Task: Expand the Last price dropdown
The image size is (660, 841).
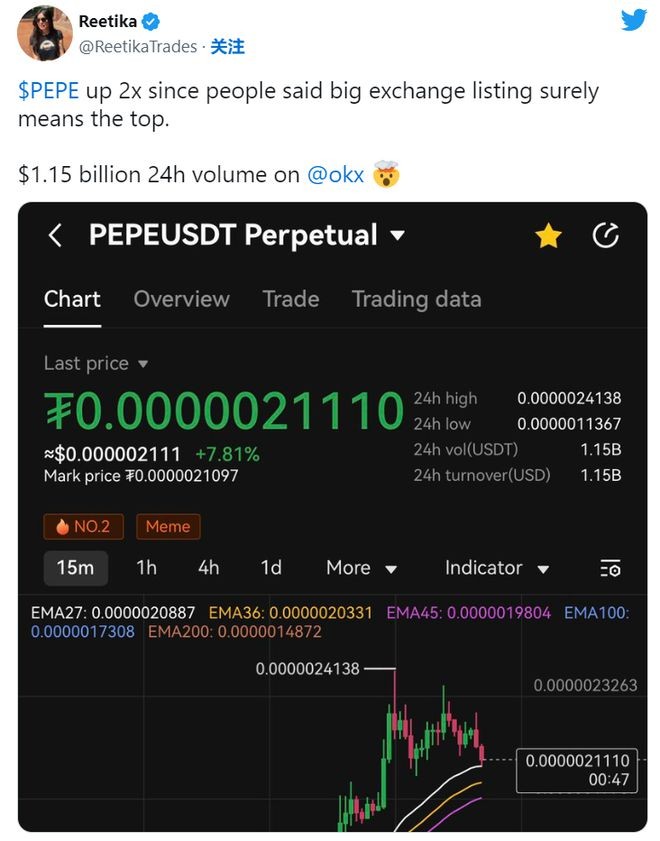Action: 96,364
